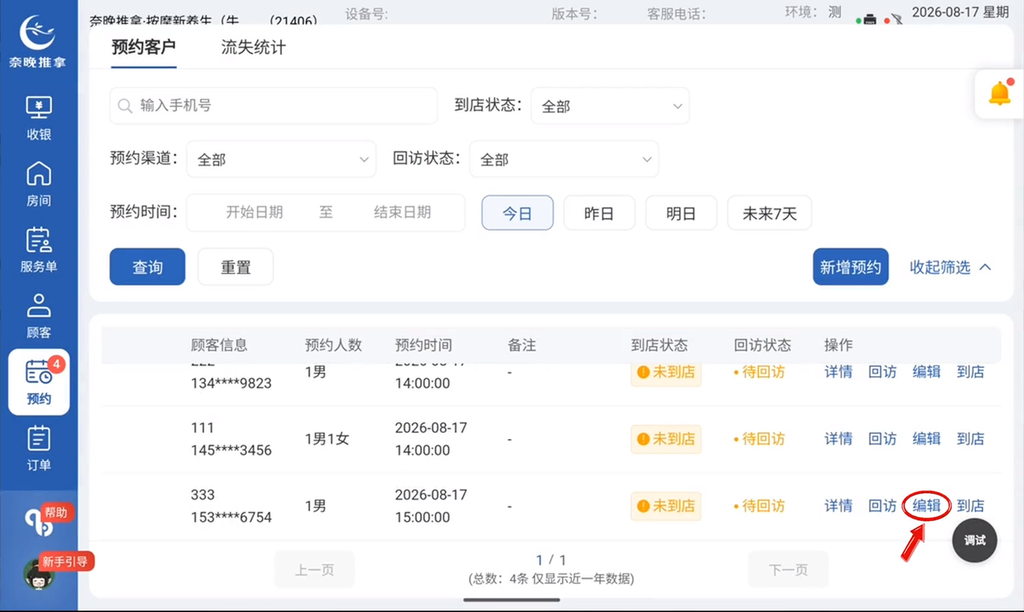Click 编辑 in the 134****9823 row
Image resolution: width=1024 pixels, height=612 pixels.
926,372
